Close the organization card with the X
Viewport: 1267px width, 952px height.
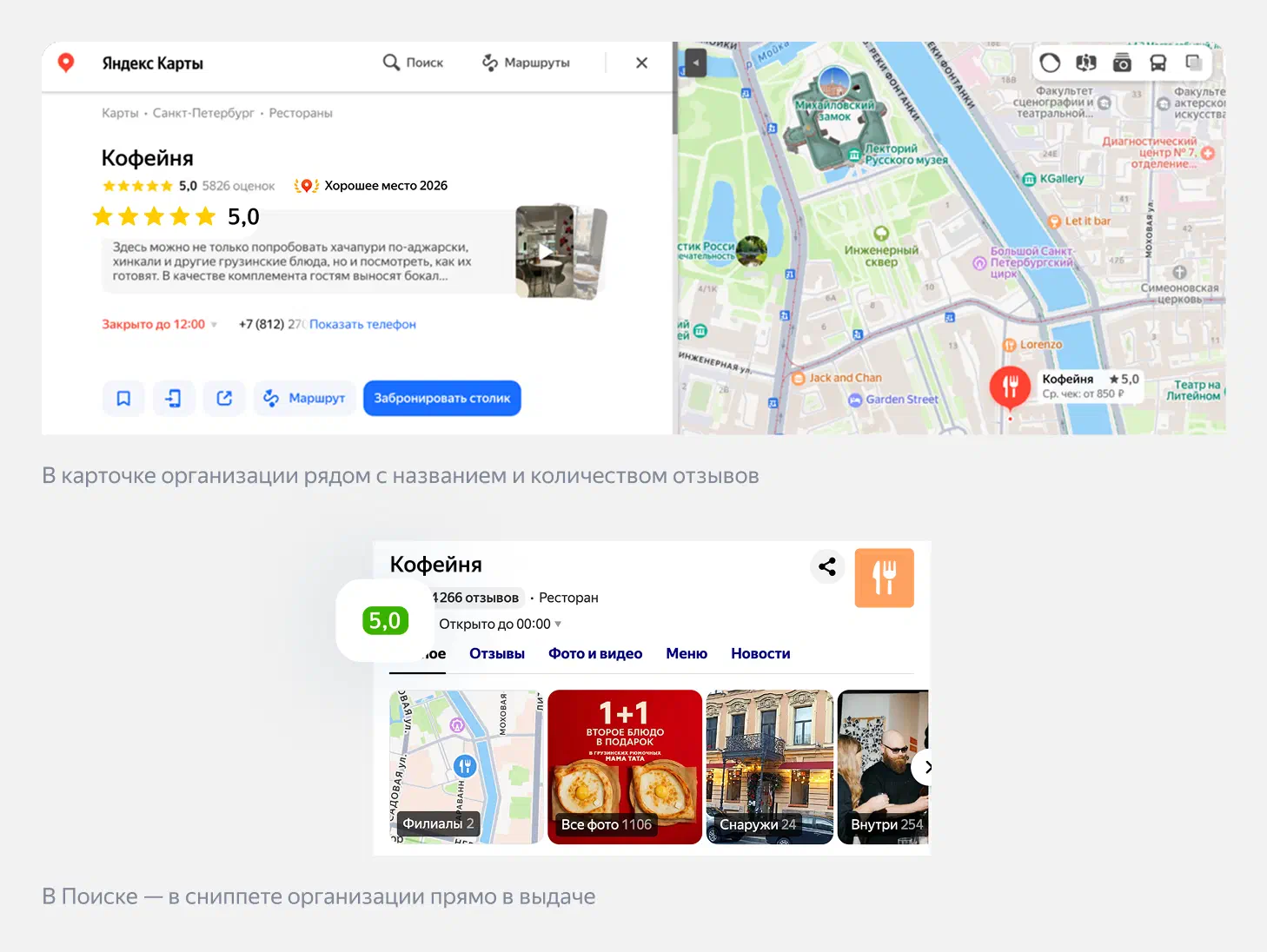[641, 63]
